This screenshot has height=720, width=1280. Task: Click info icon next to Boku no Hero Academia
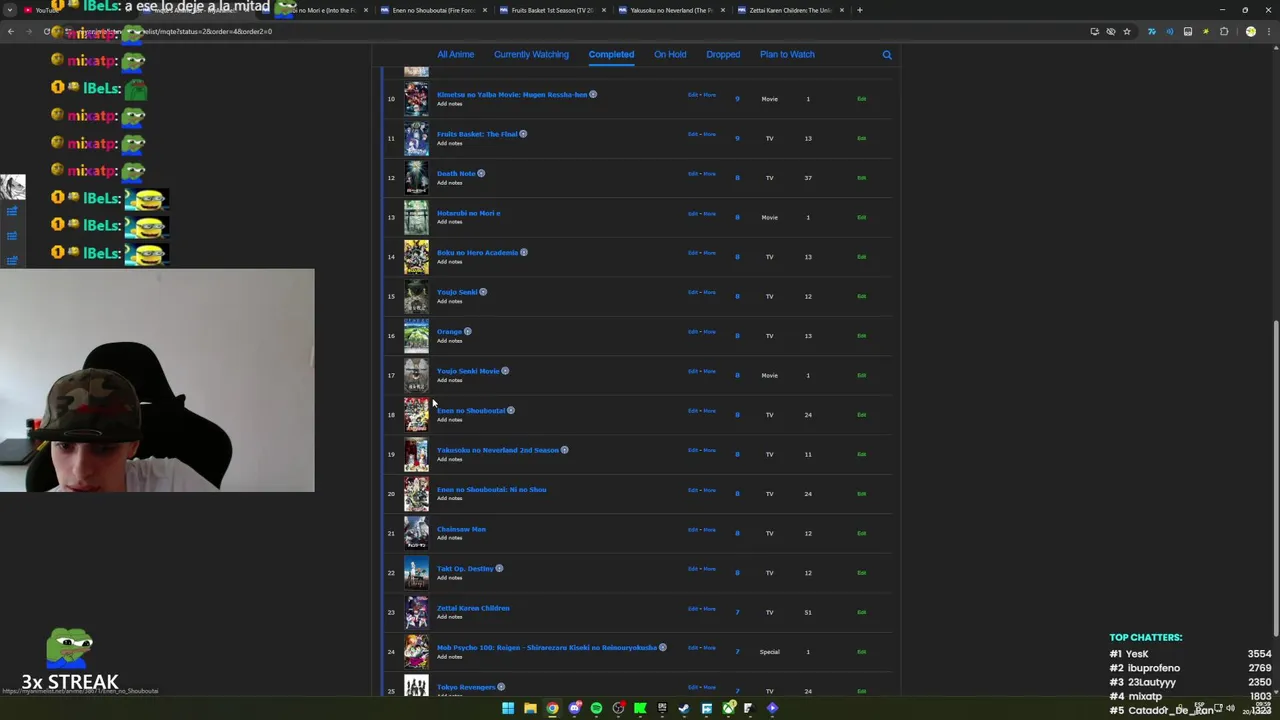pyautogui.click(x=524, y=252)
